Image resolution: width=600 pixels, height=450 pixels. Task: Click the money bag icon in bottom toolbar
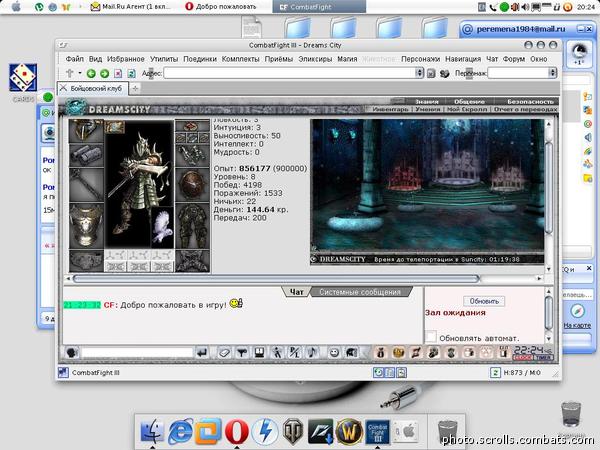380,352
